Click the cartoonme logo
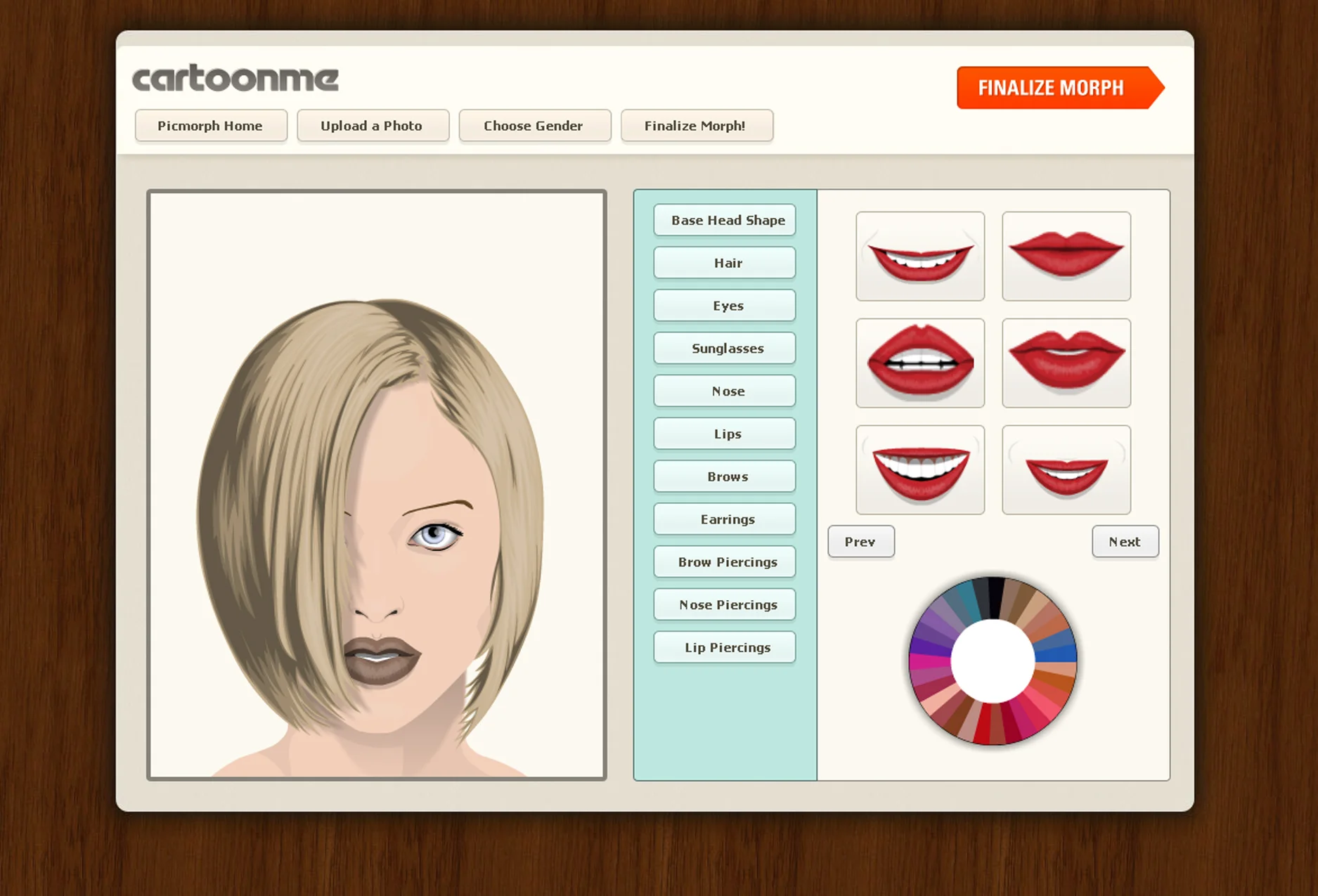This screenshot has width=1318, height=896. tap(235, 79)
